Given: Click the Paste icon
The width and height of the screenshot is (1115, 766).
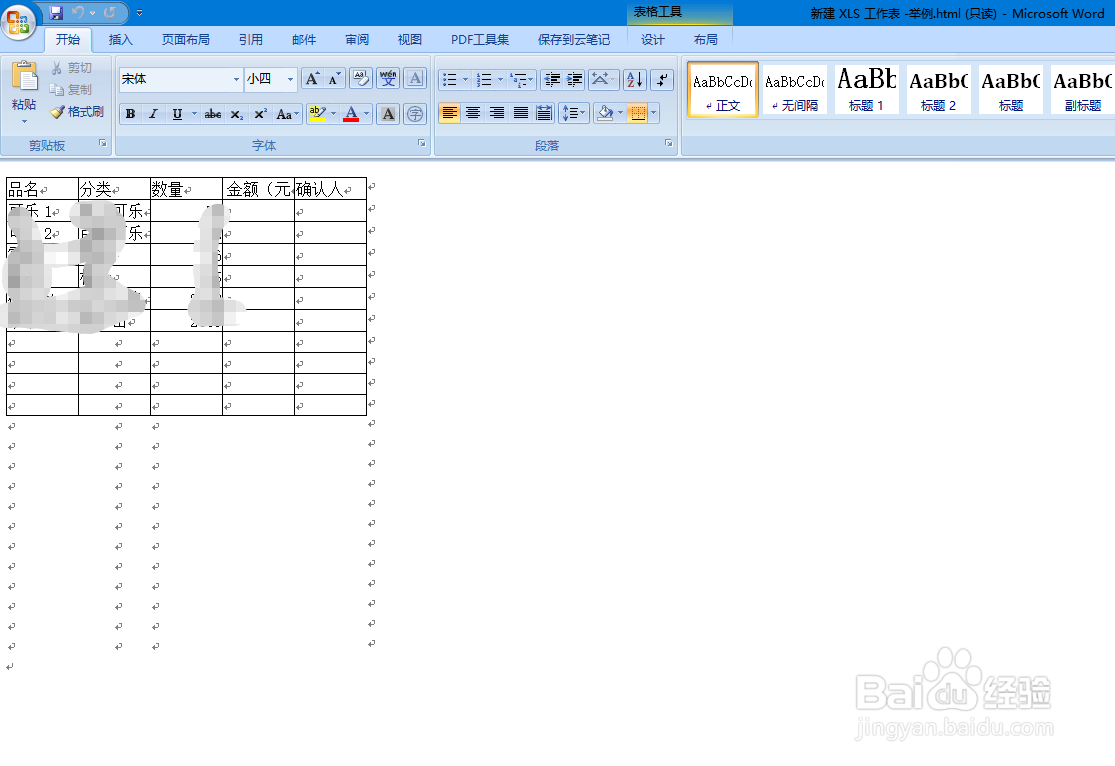Looking at the screenshot, I should click(24, 77).
